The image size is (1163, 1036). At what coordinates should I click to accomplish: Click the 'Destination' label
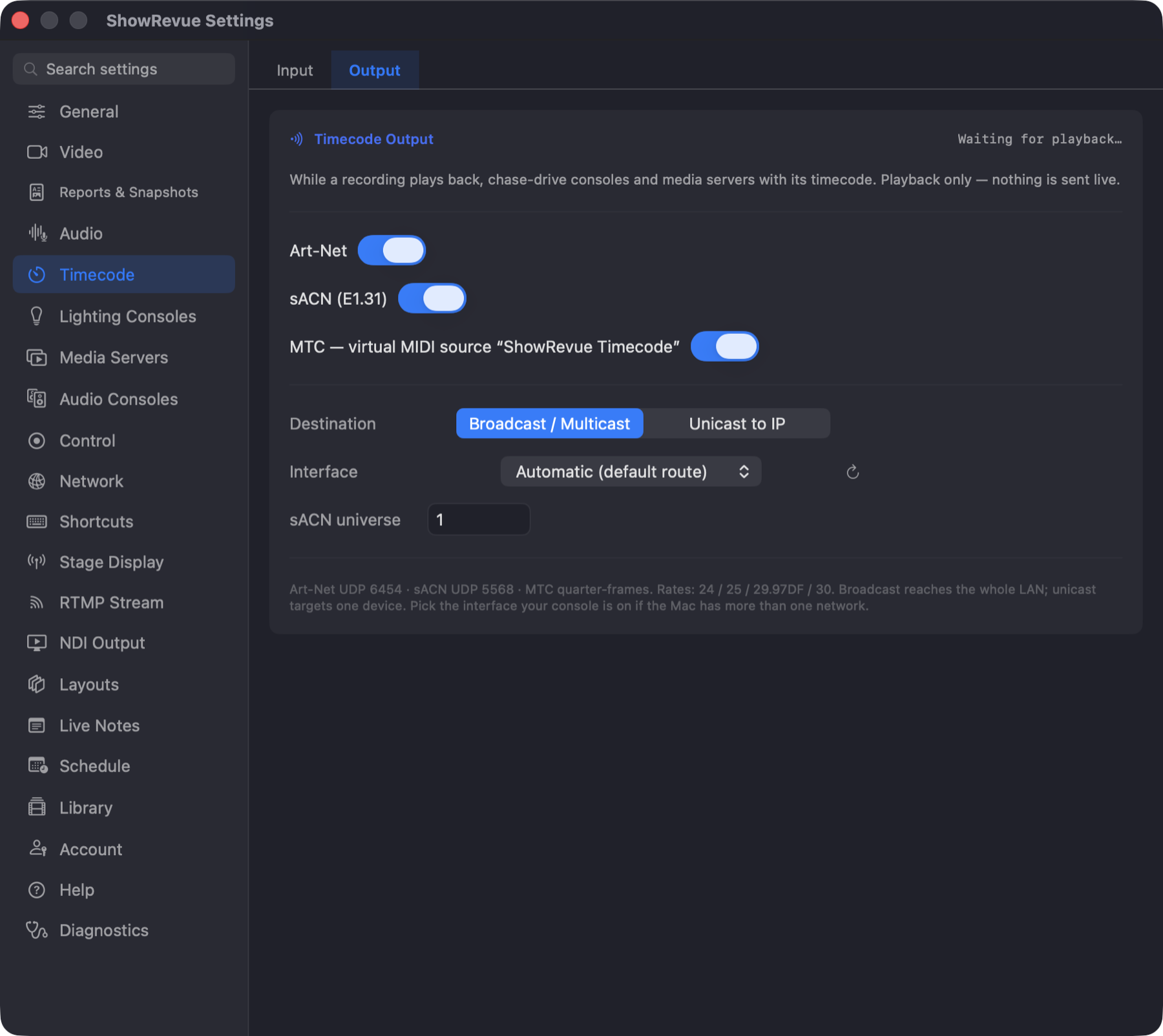point(333,424)
